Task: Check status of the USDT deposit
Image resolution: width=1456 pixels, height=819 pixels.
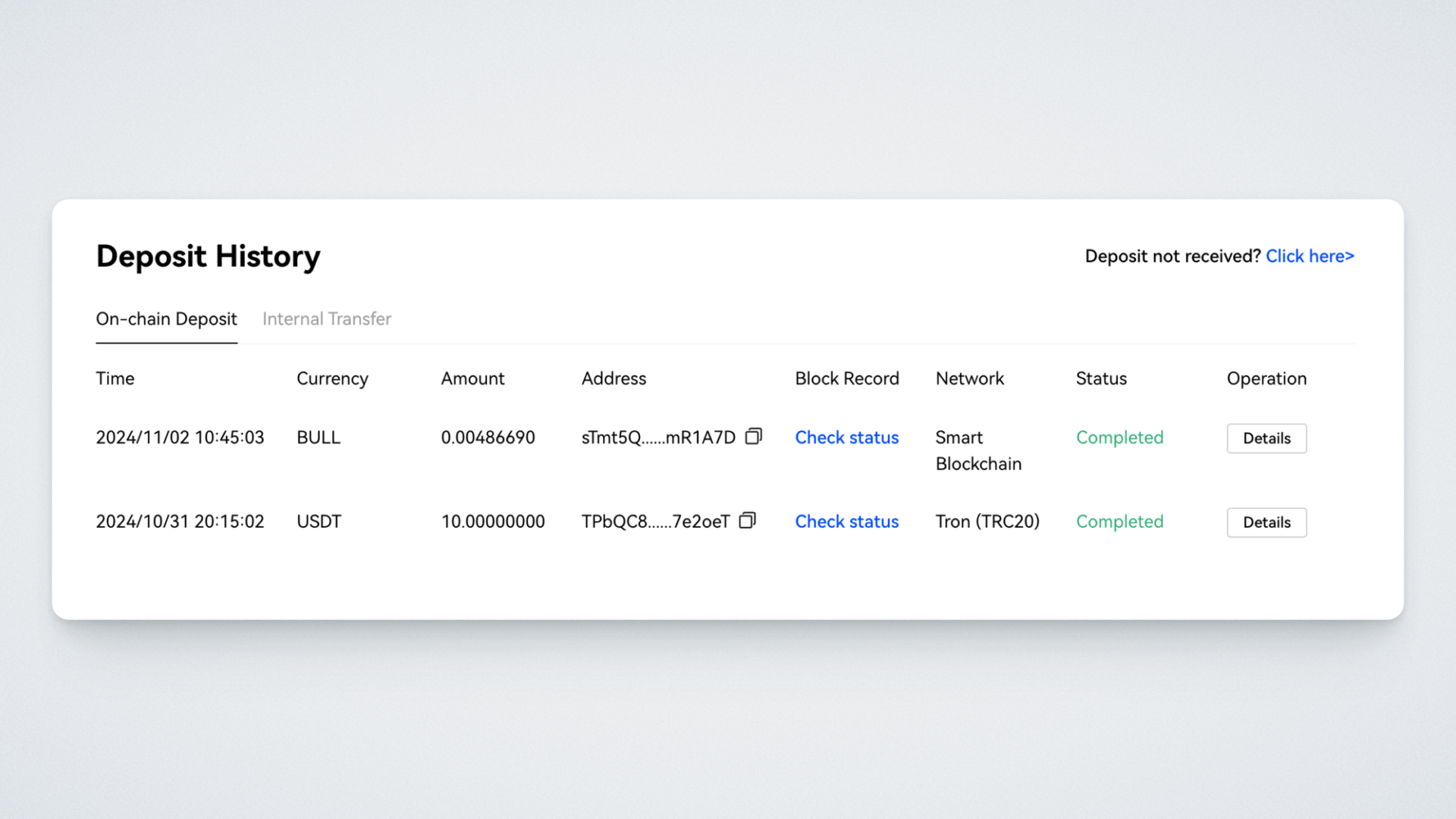Action: [x=846, y=522]
